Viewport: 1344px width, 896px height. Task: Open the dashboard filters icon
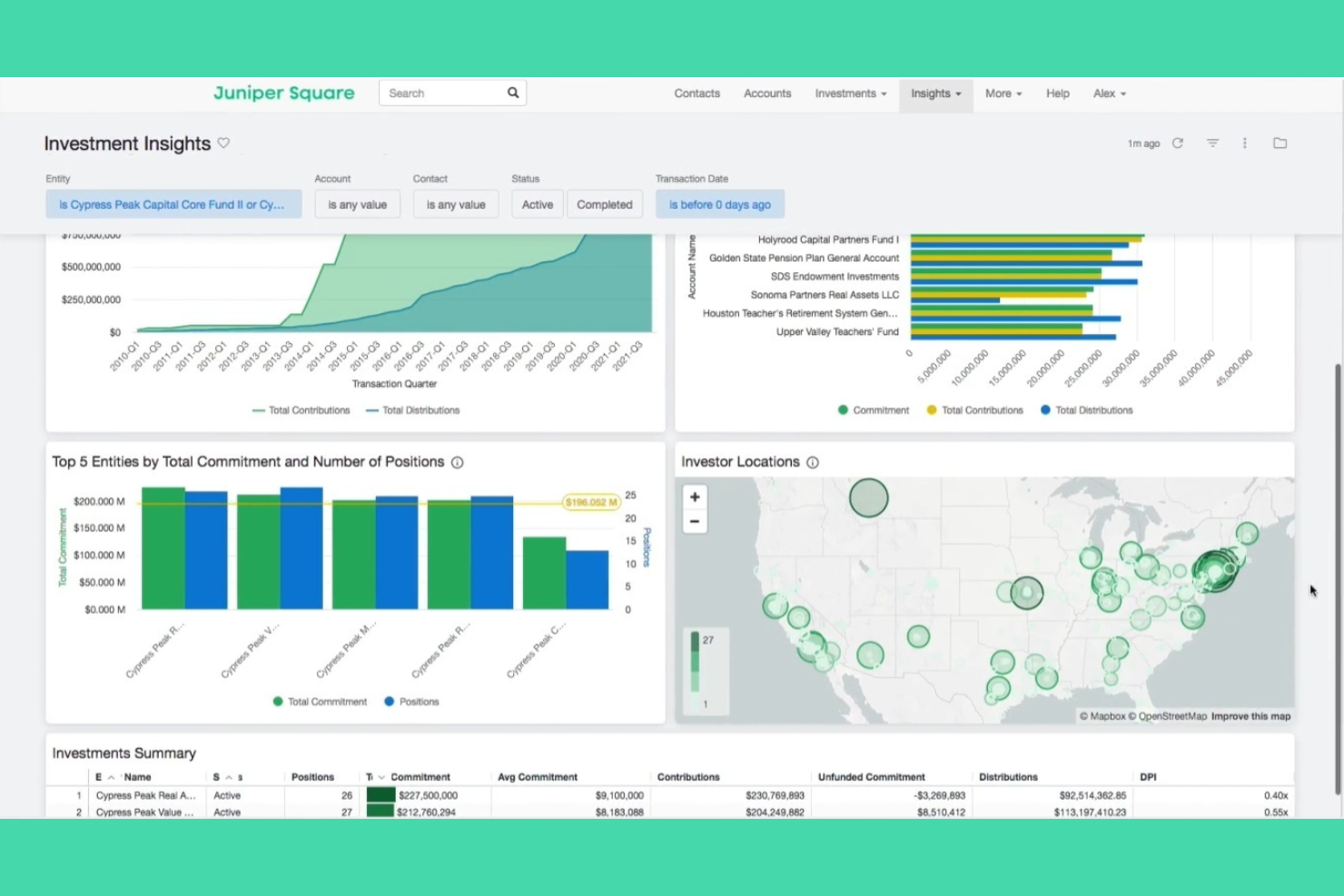1212,143
